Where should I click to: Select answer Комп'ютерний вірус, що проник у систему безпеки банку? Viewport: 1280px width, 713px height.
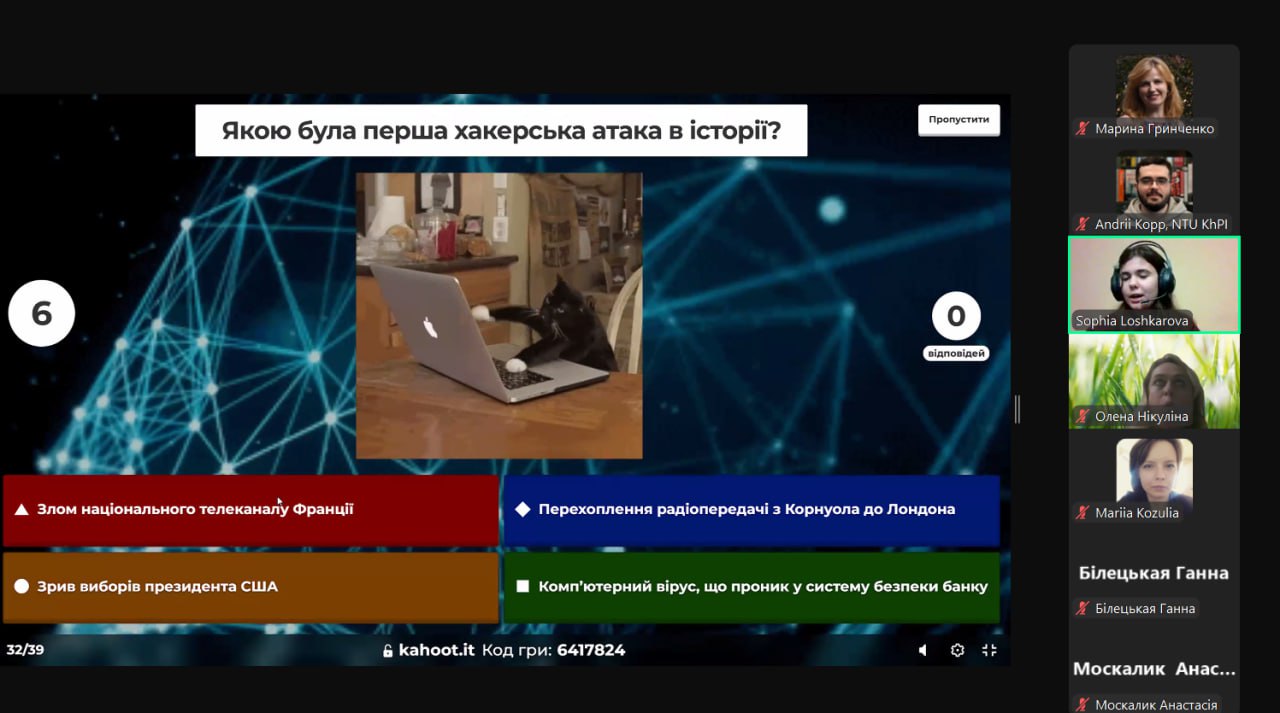[751, 587]
